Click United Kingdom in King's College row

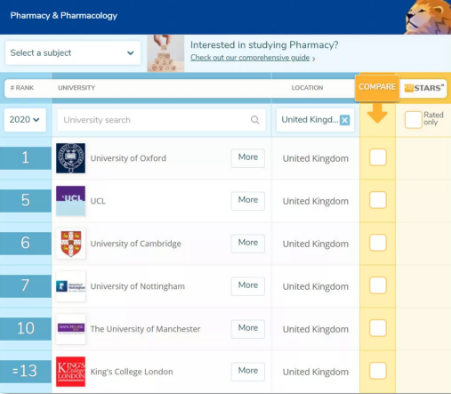(x=315, y=372)
